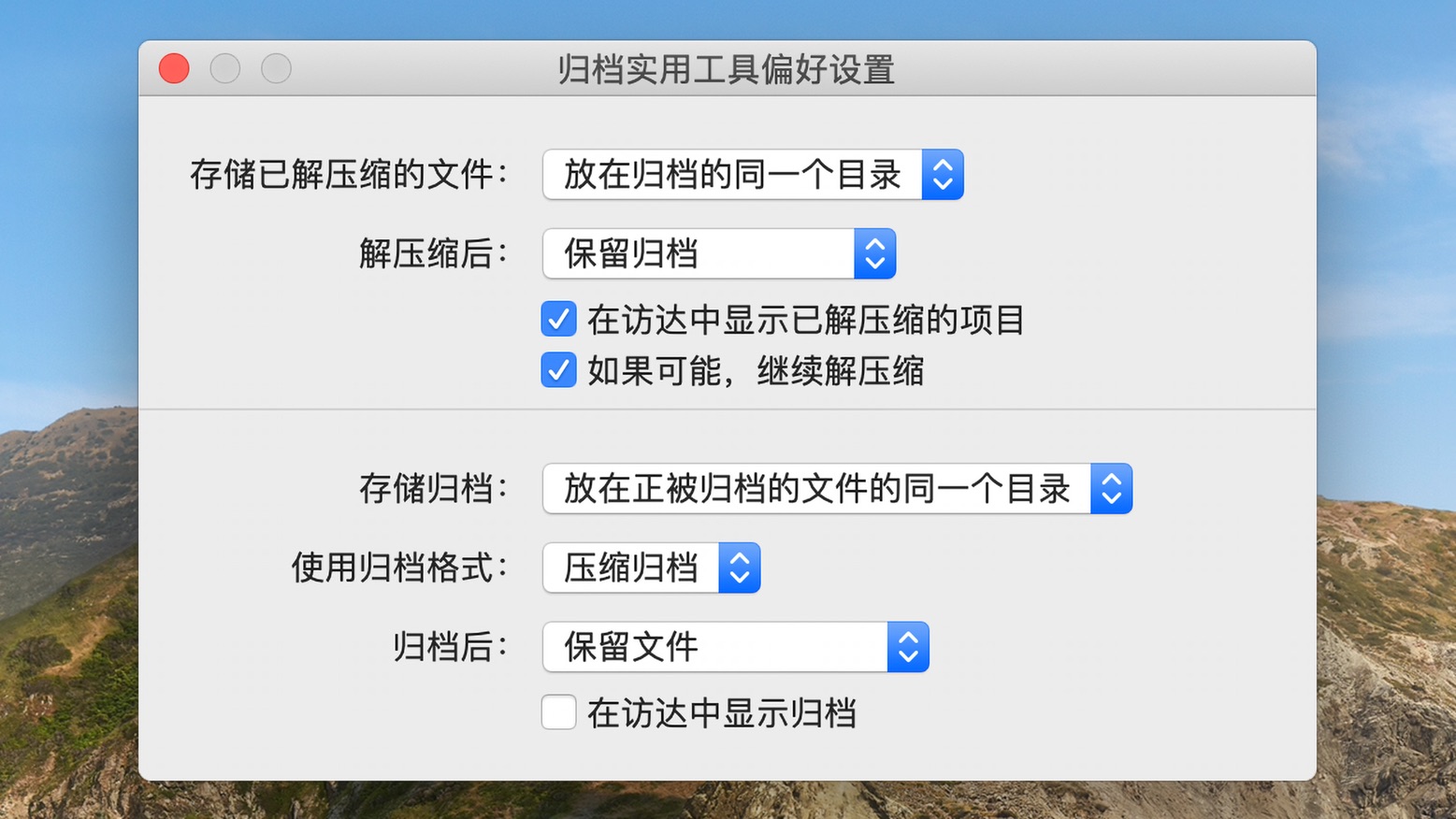
Task: Click blue arrows beside 放在归档的同一个目录
Action: 943,175
